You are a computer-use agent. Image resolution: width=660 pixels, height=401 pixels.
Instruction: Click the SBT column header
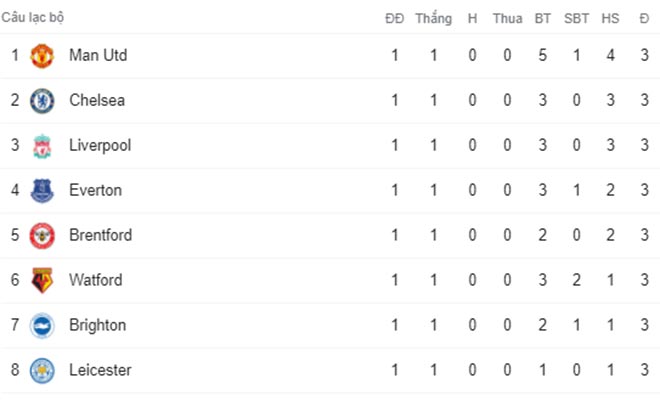click(577, 19)
